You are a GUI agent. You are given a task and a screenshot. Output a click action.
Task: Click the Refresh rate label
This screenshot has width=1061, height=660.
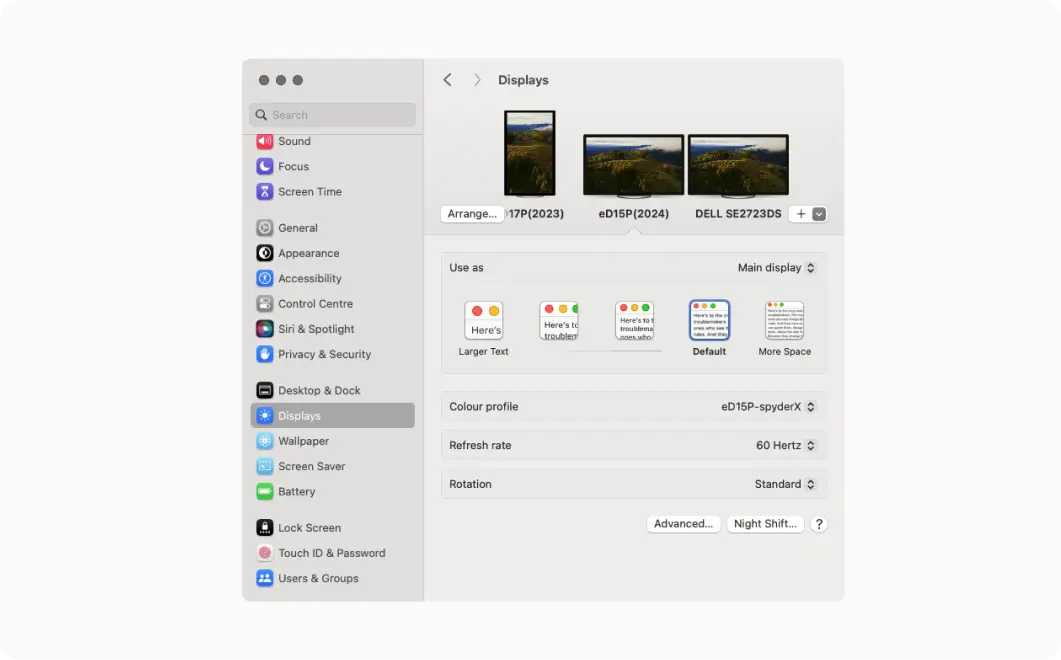(480, 445)
